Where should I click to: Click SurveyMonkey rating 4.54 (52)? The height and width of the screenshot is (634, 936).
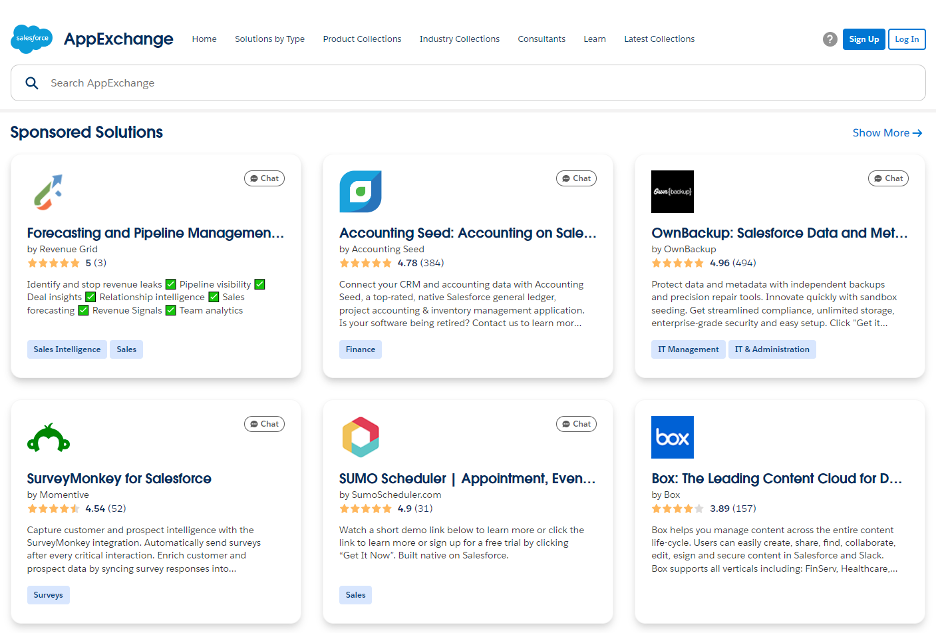(76, 509)
